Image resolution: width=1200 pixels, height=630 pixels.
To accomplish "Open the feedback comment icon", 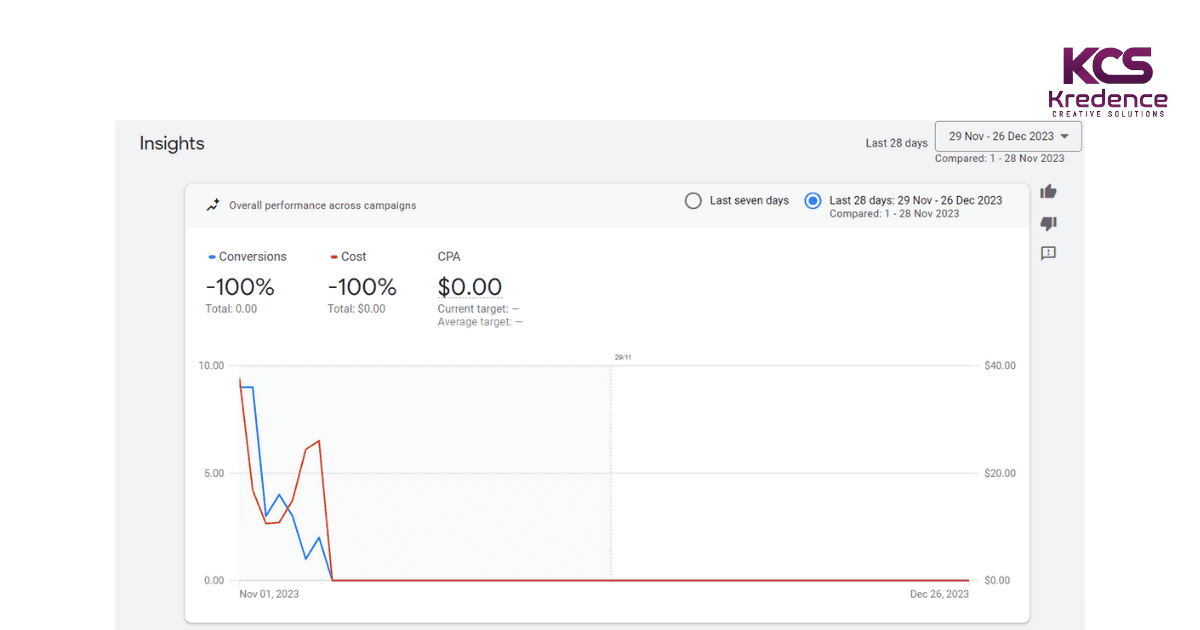I will coord(1048,253).
